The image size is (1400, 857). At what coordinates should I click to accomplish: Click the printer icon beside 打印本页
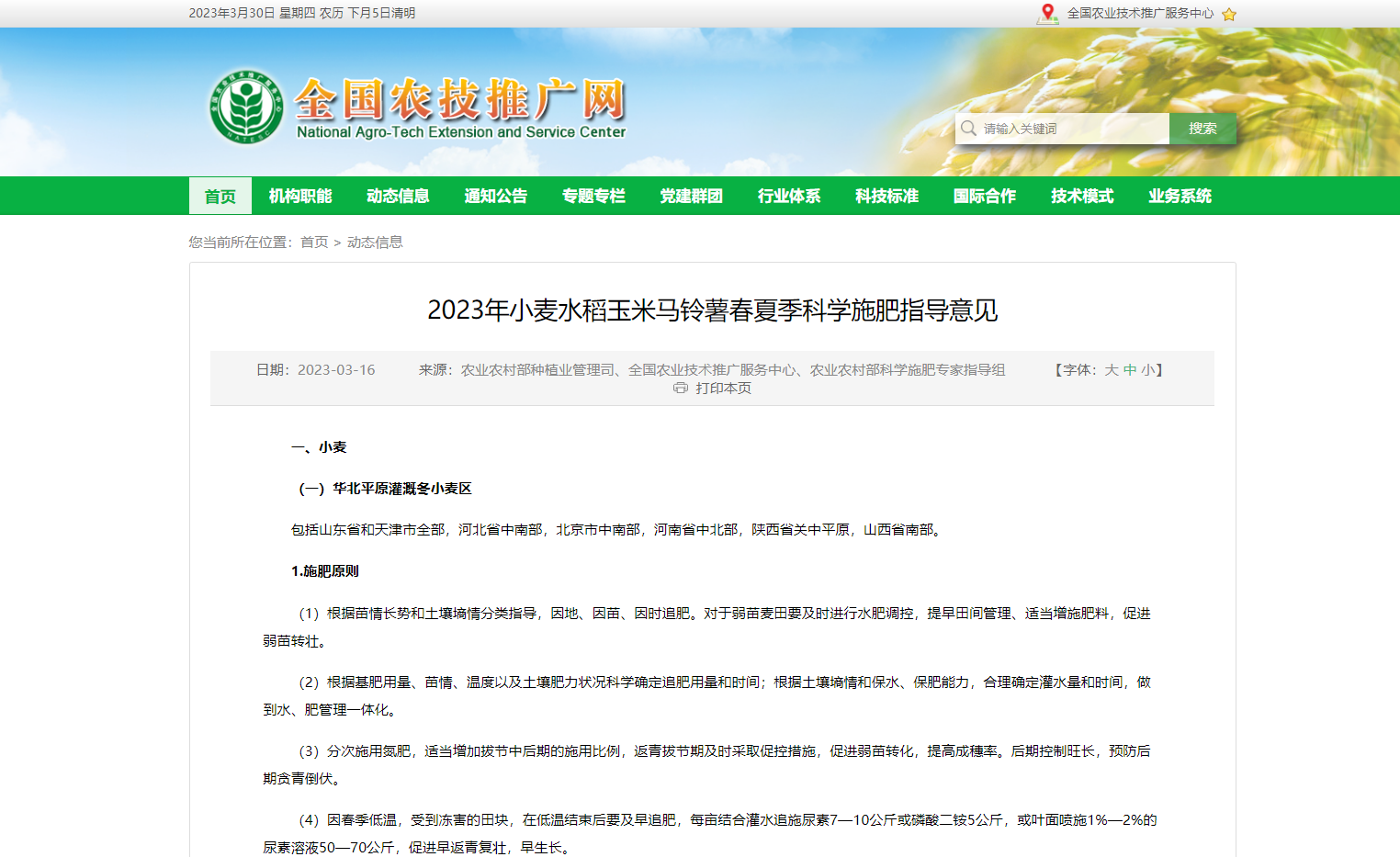pyautogui.click(x=681, y=388)
